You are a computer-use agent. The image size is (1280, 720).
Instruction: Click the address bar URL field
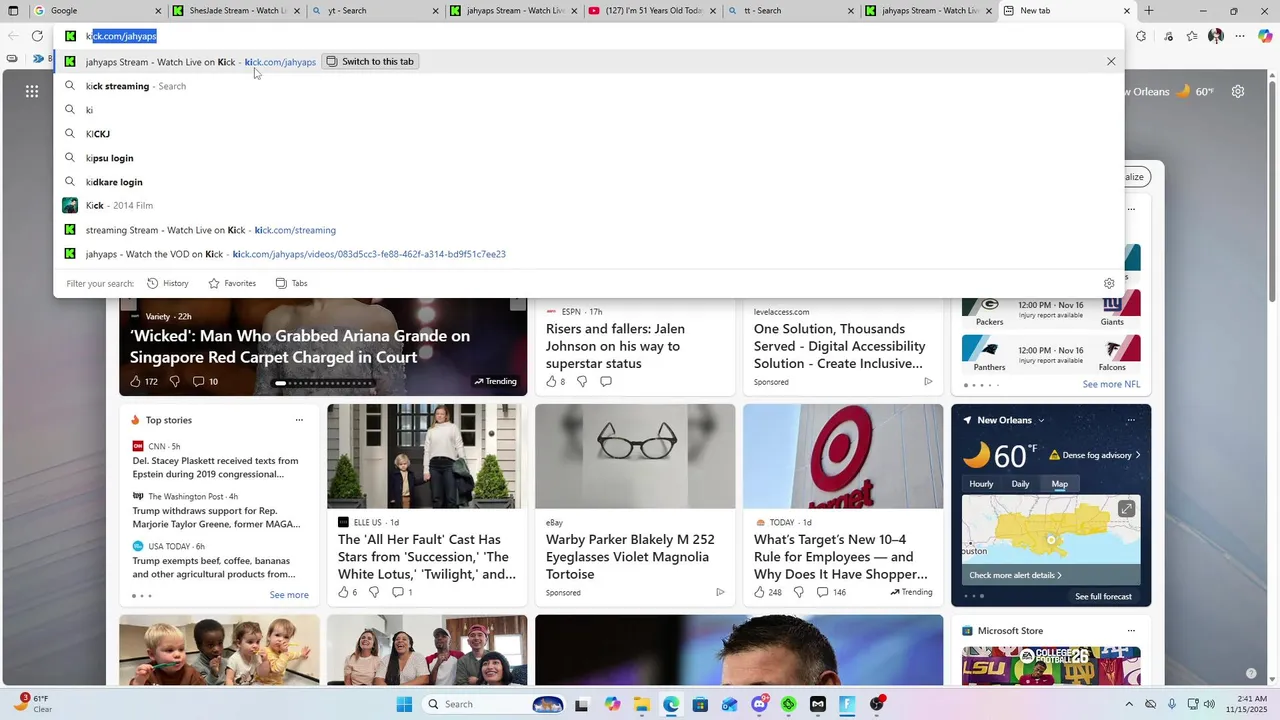(x=590, y=36)
